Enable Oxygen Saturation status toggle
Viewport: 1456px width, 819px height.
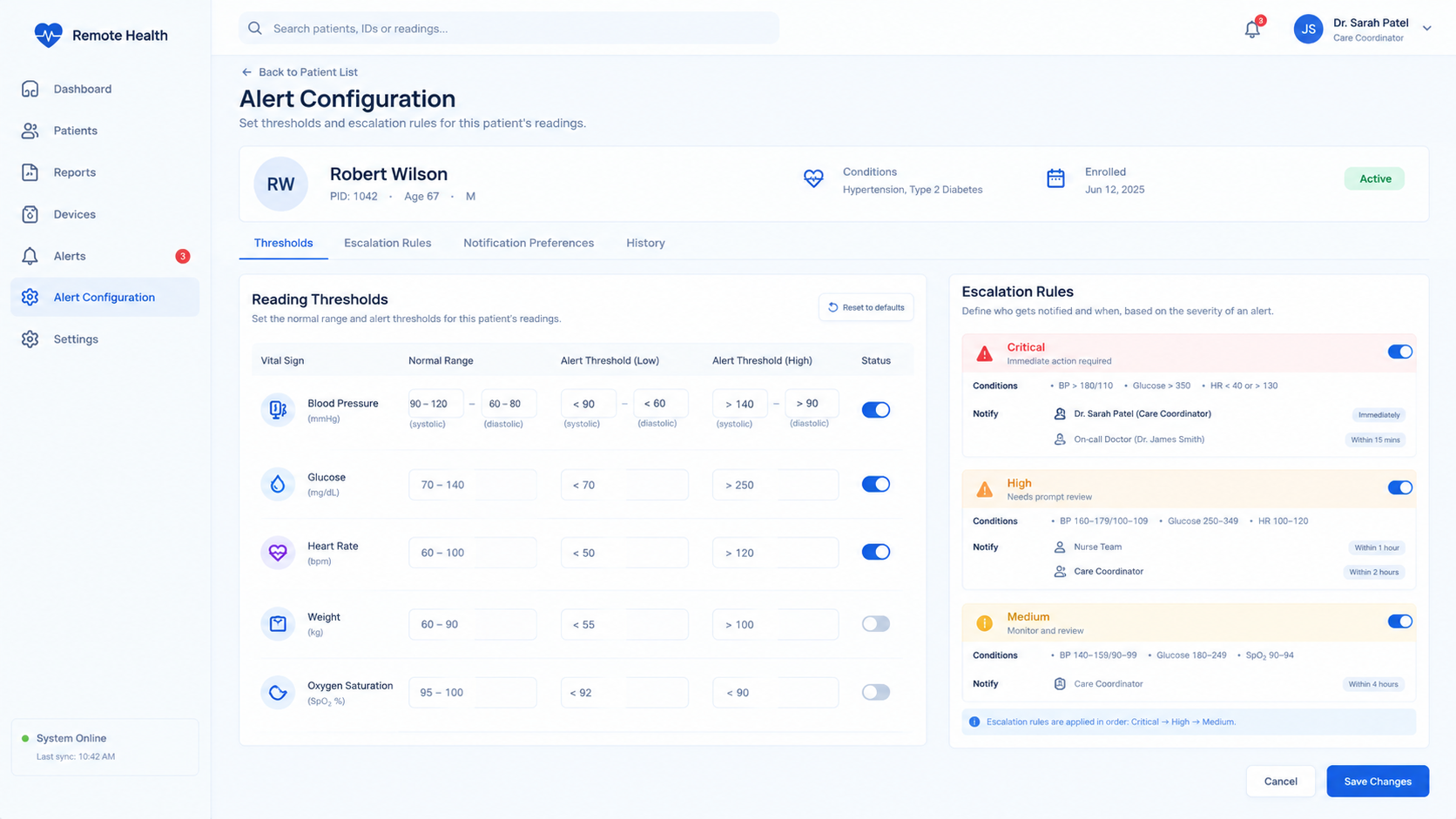pos(876,693)
